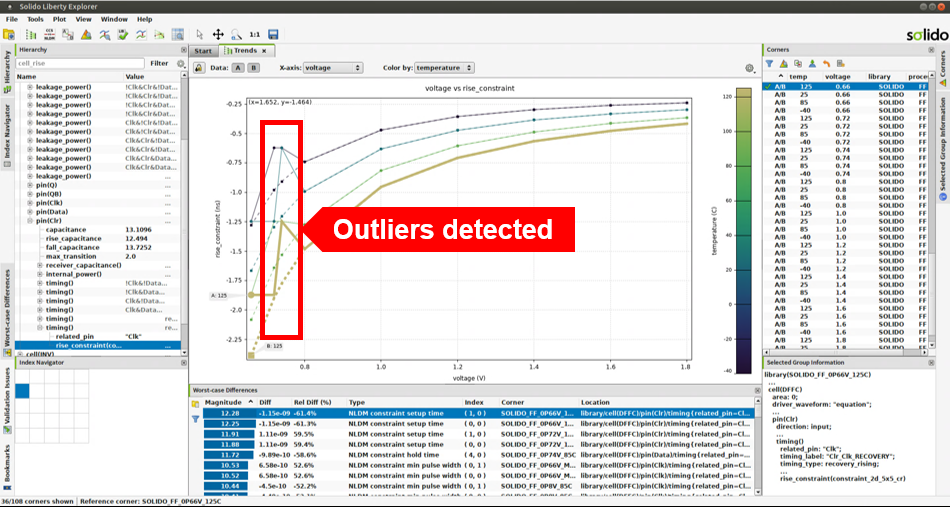
Task: Open the Window menu
Action: tap(114, 19)
